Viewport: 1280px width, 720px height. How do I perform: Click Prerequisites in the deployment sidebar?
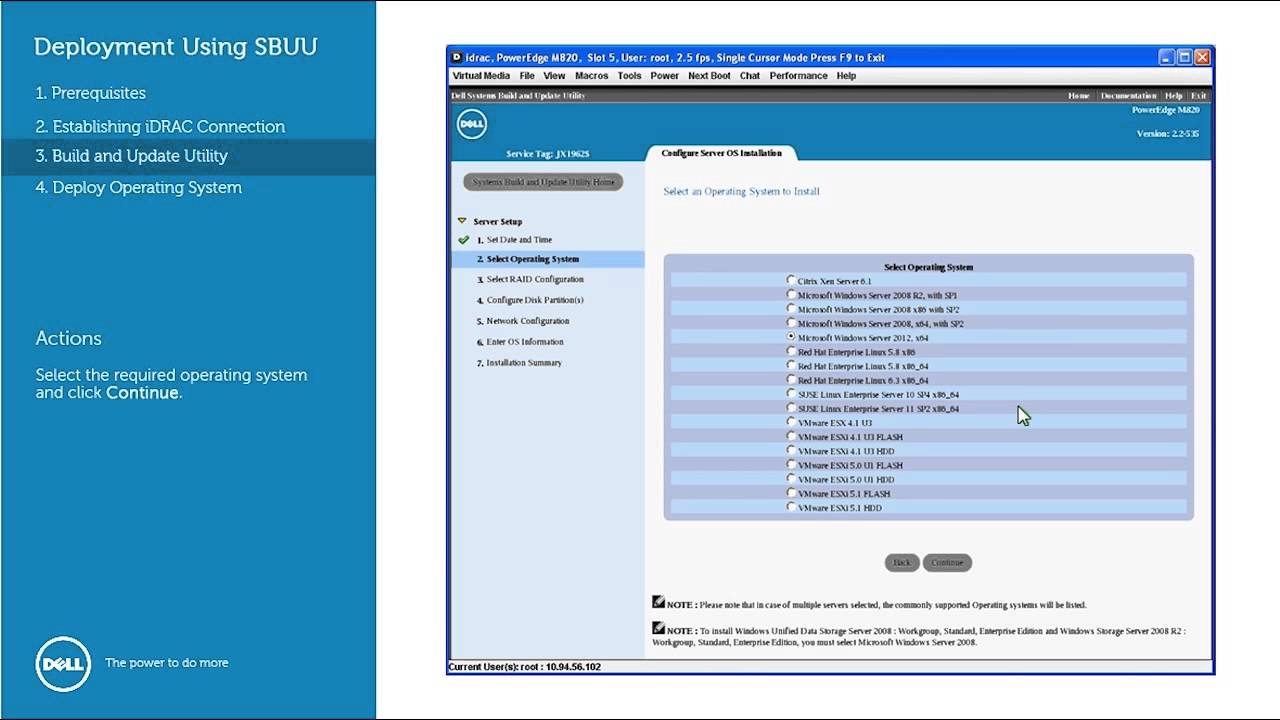(91, 93)
